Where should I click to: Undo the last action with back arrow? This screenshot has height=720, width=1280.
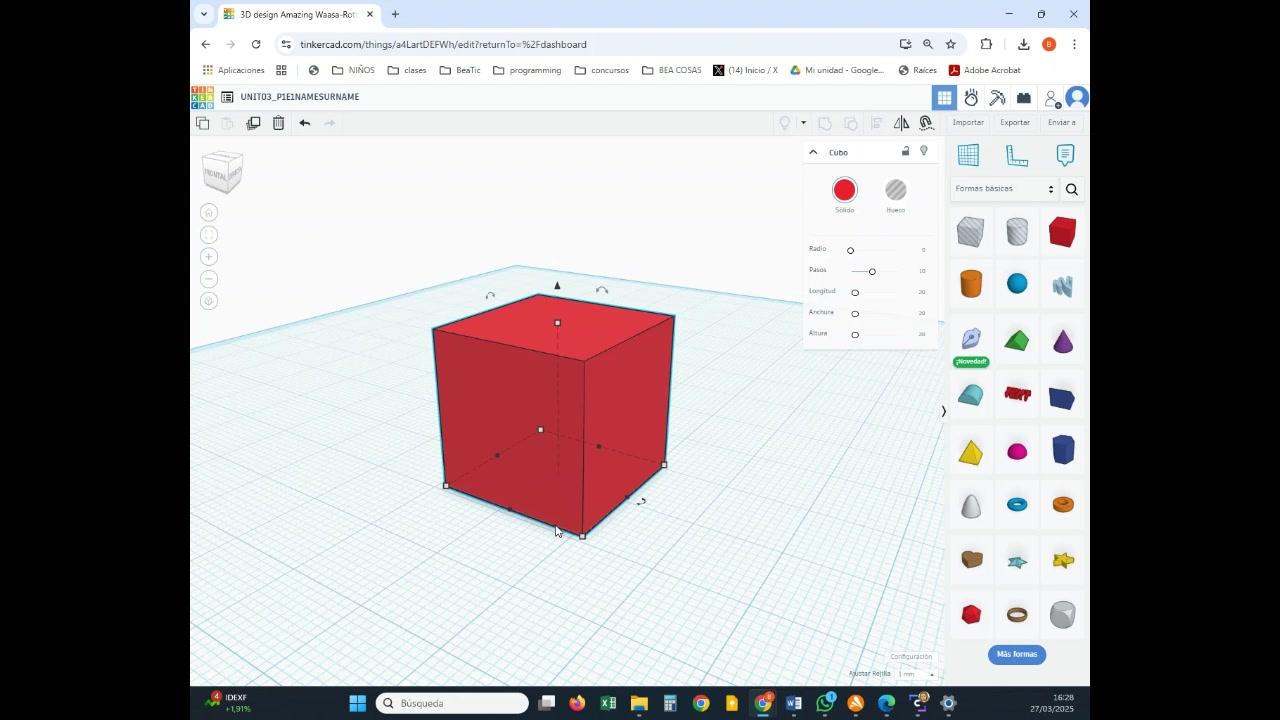pos(304,123)
